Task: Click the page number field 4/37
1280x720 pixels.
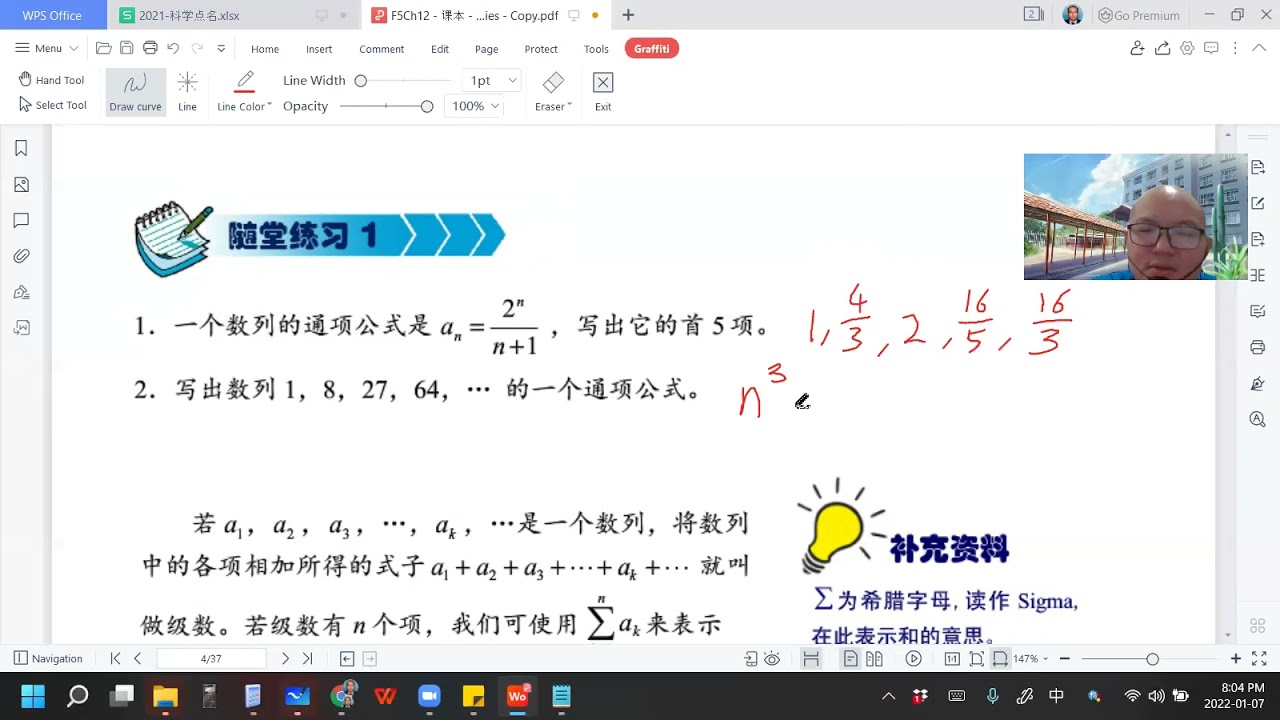Action: coord(211,659)
